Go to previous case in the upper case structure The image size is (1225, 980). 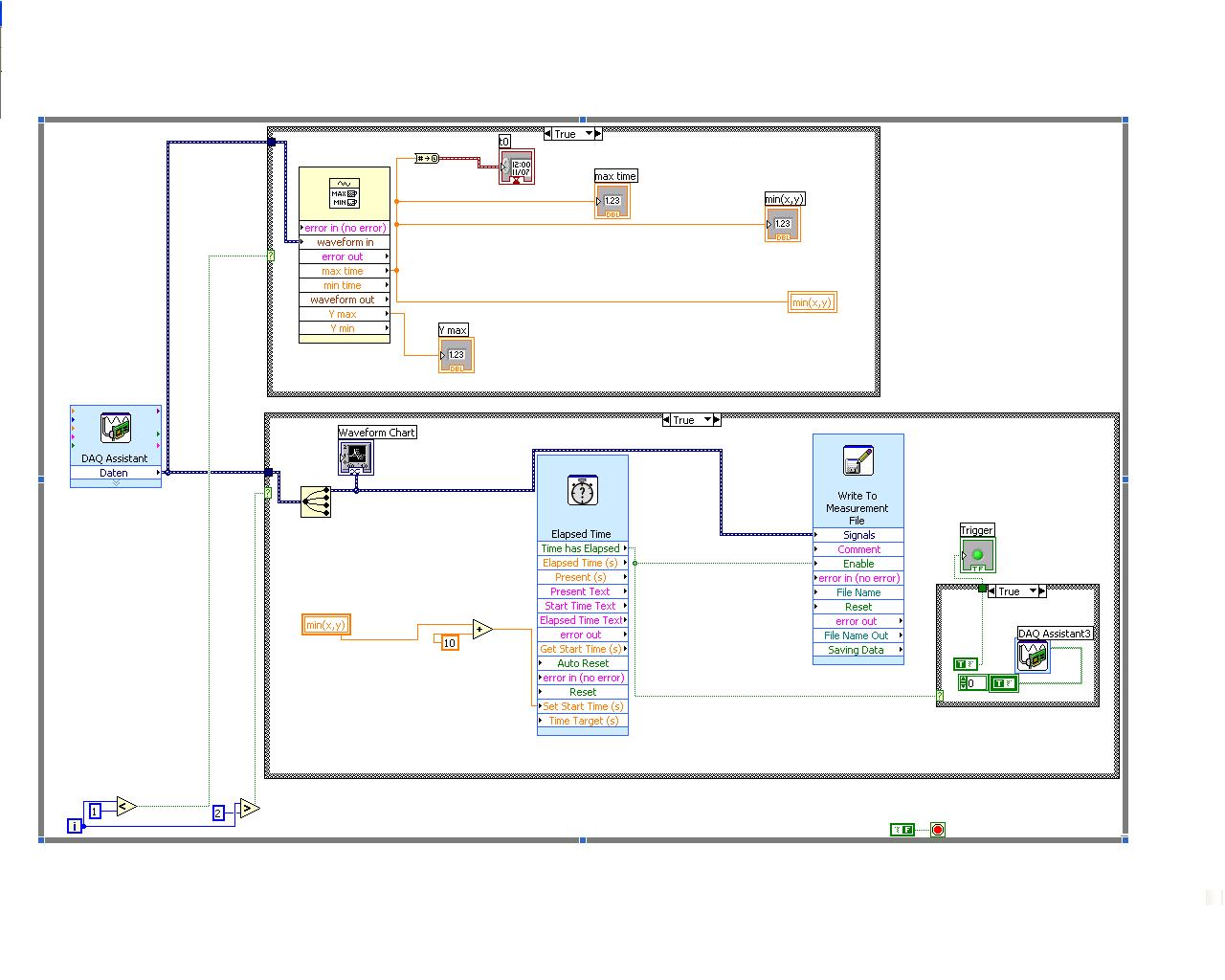click(x=547, y=134)
